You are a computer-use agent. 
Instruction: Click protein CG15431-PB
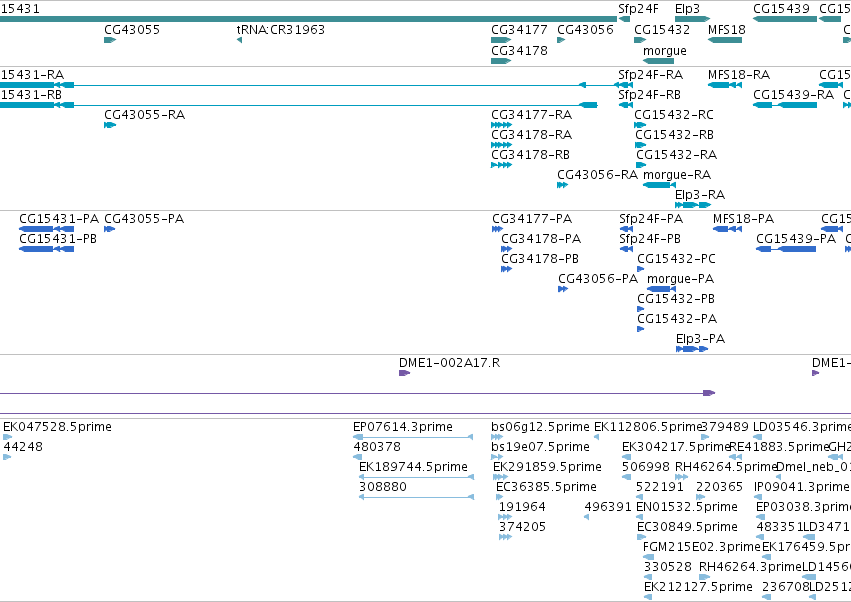coord(58,239)
